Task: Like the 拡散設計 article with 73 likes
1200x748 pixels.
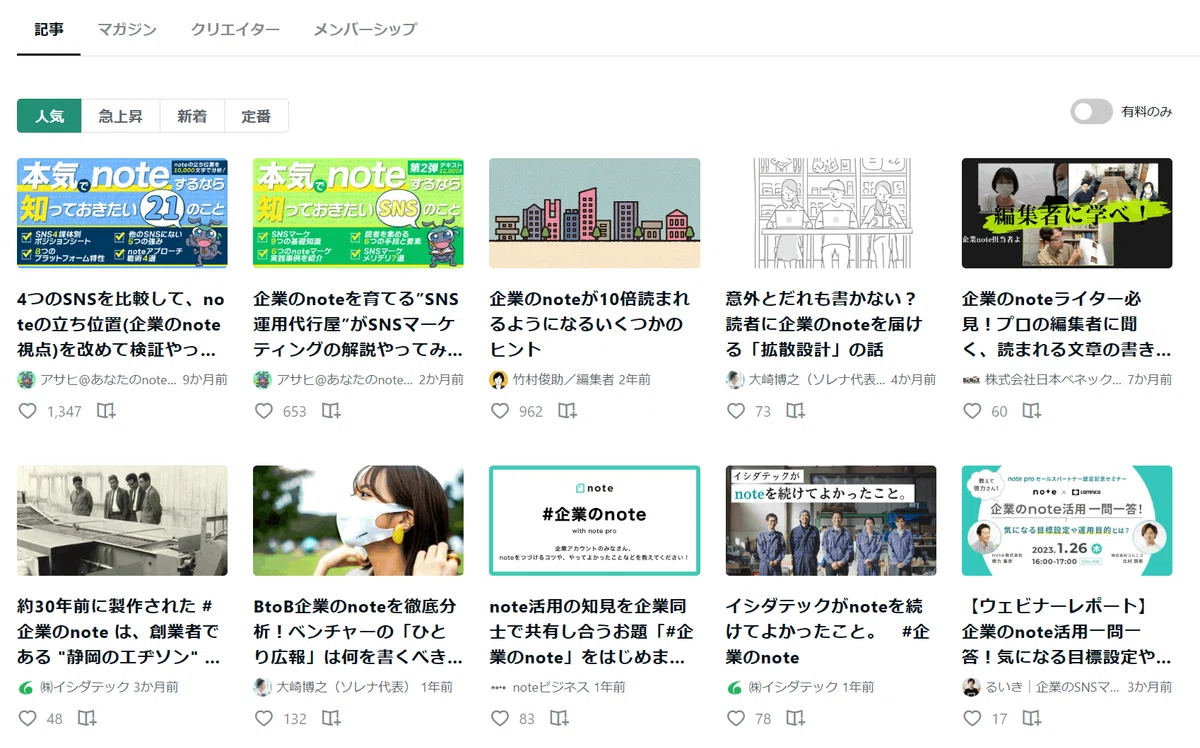Action: pos(736,411)
